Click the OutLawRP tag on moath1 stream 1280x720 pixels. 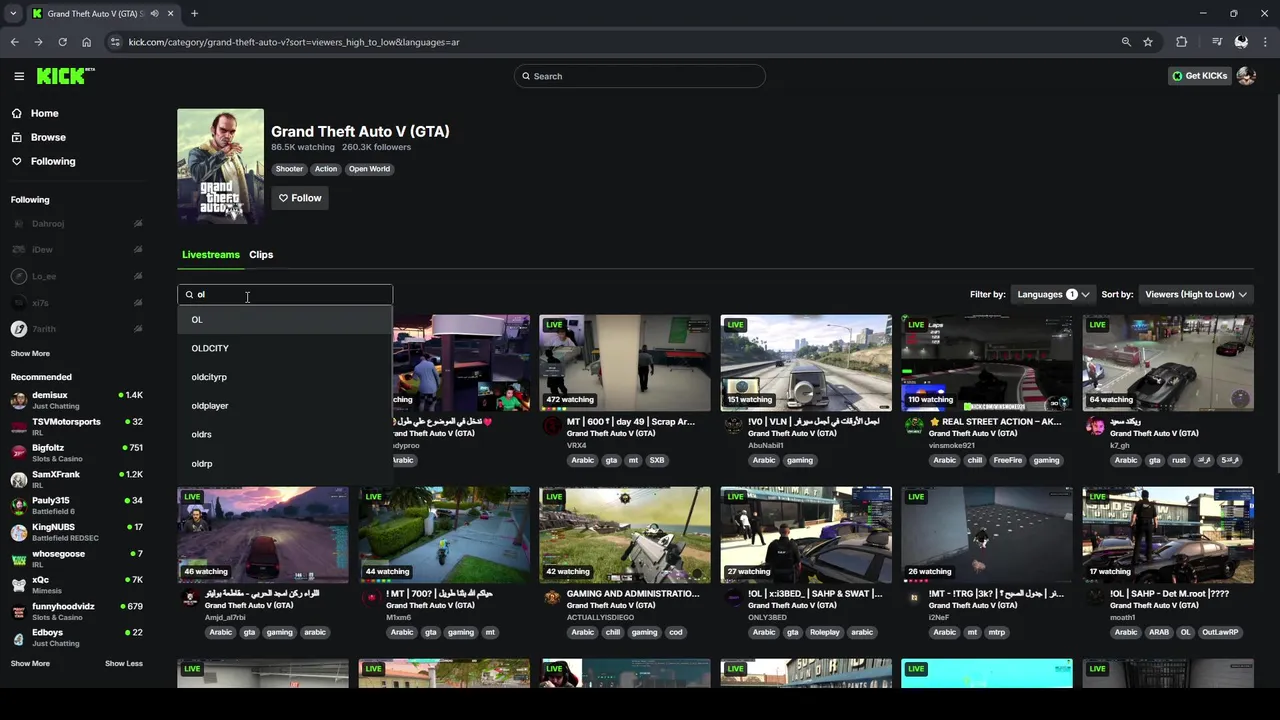point(1220,632)
